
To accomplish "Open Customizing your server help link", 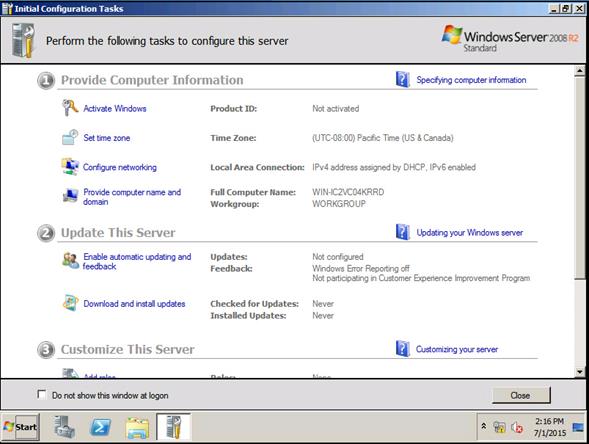I will pyautogui.click(x=457, y=349).
